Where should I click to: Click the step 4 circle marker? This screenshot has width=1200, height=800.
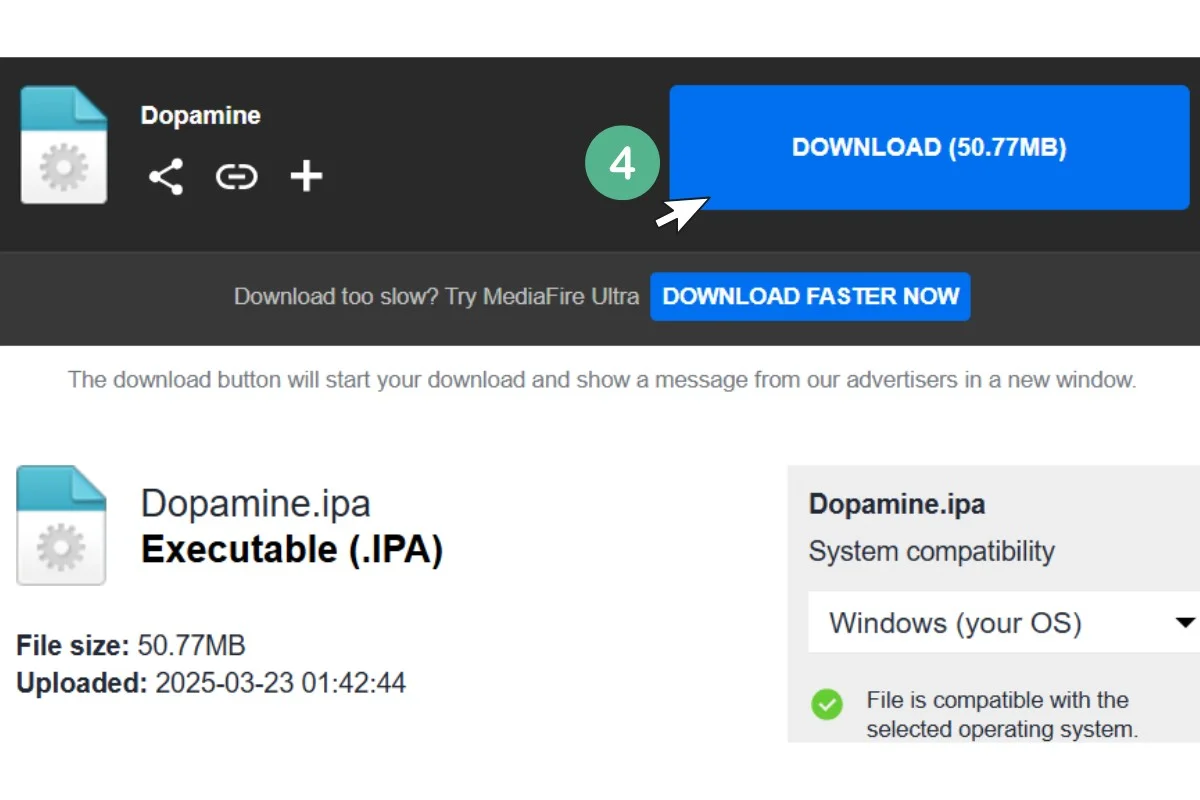pos(622,162)
